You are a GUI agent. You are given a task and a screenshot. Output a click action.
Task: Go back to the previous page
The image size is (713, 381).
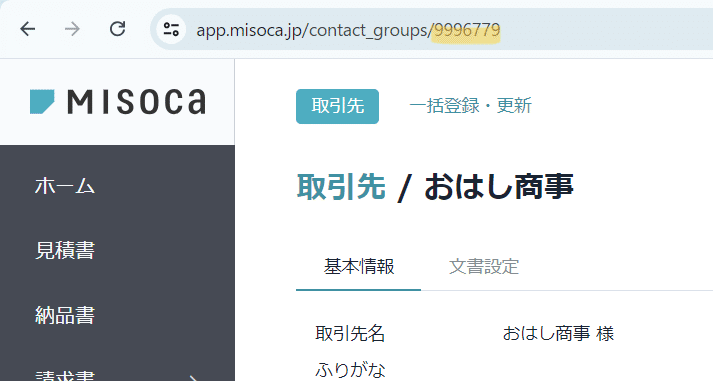pyautogui.click(x=28, y=29)
